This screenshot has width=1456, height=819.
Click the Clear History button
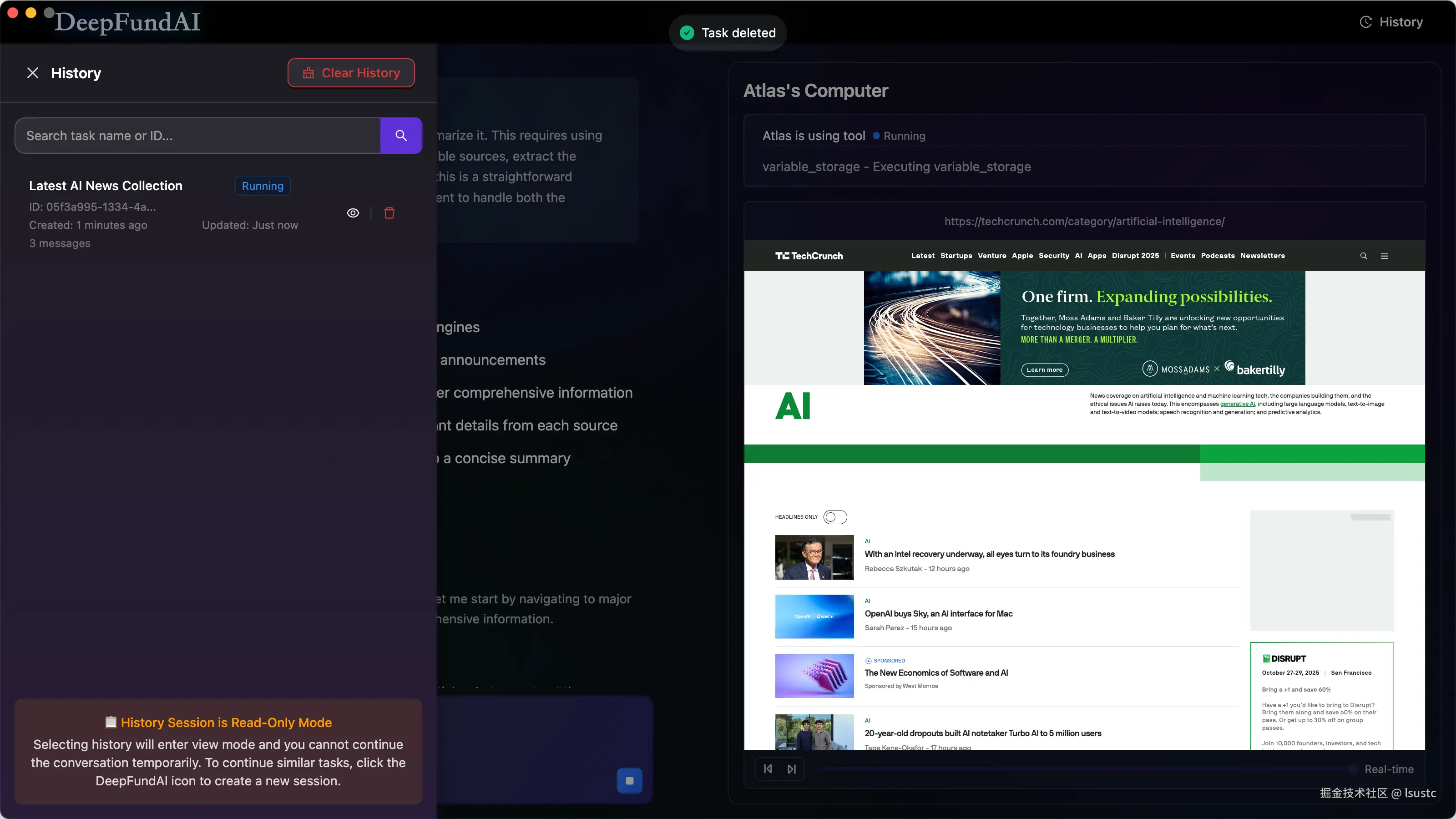pos(351,73)
